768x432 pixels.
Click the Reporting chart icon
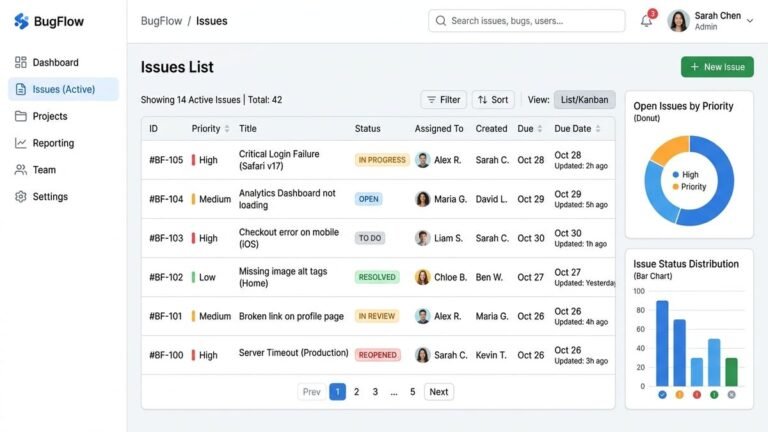point(21,143)
